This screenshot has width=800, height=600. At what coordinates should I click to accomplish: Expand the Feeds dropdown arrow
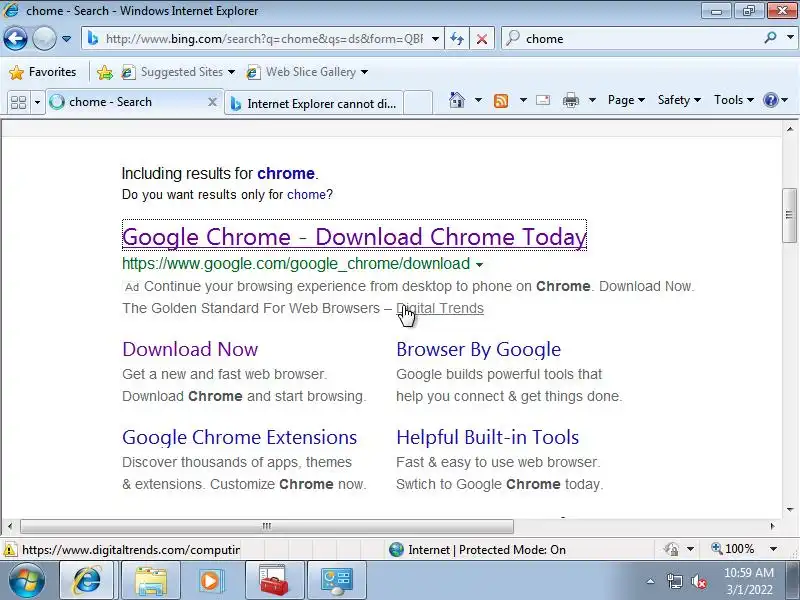tap(523, 100)
